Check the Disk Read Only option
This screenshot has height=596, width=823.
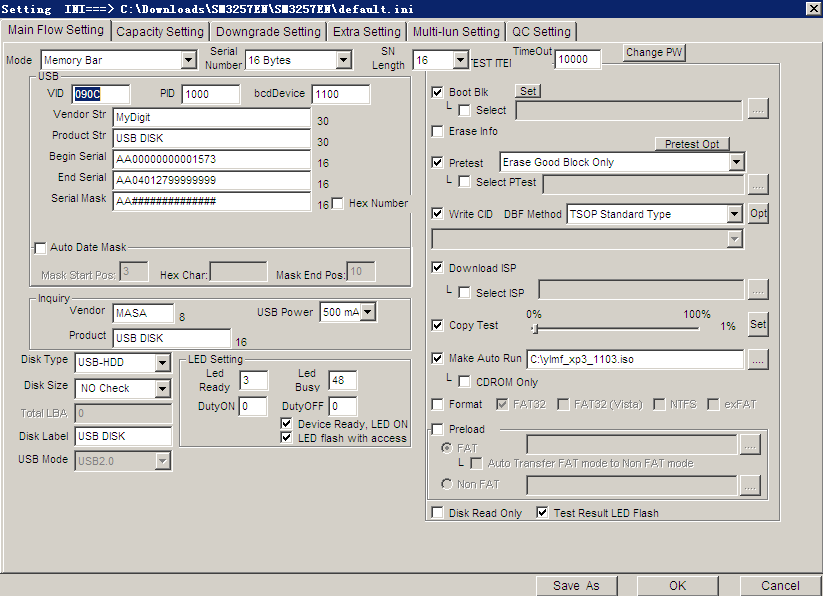click(437, 513)
